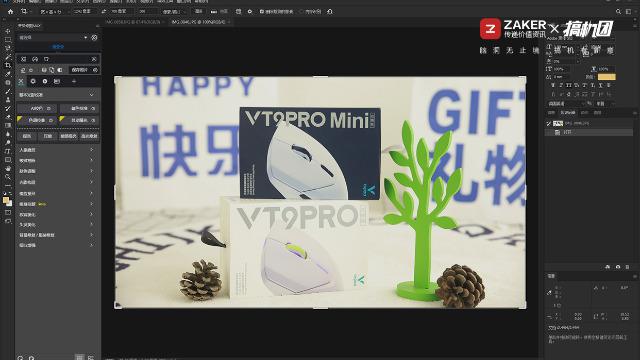Open Character panel language dropdown
Screen dimensions: 640x360
tap(565, 104)
